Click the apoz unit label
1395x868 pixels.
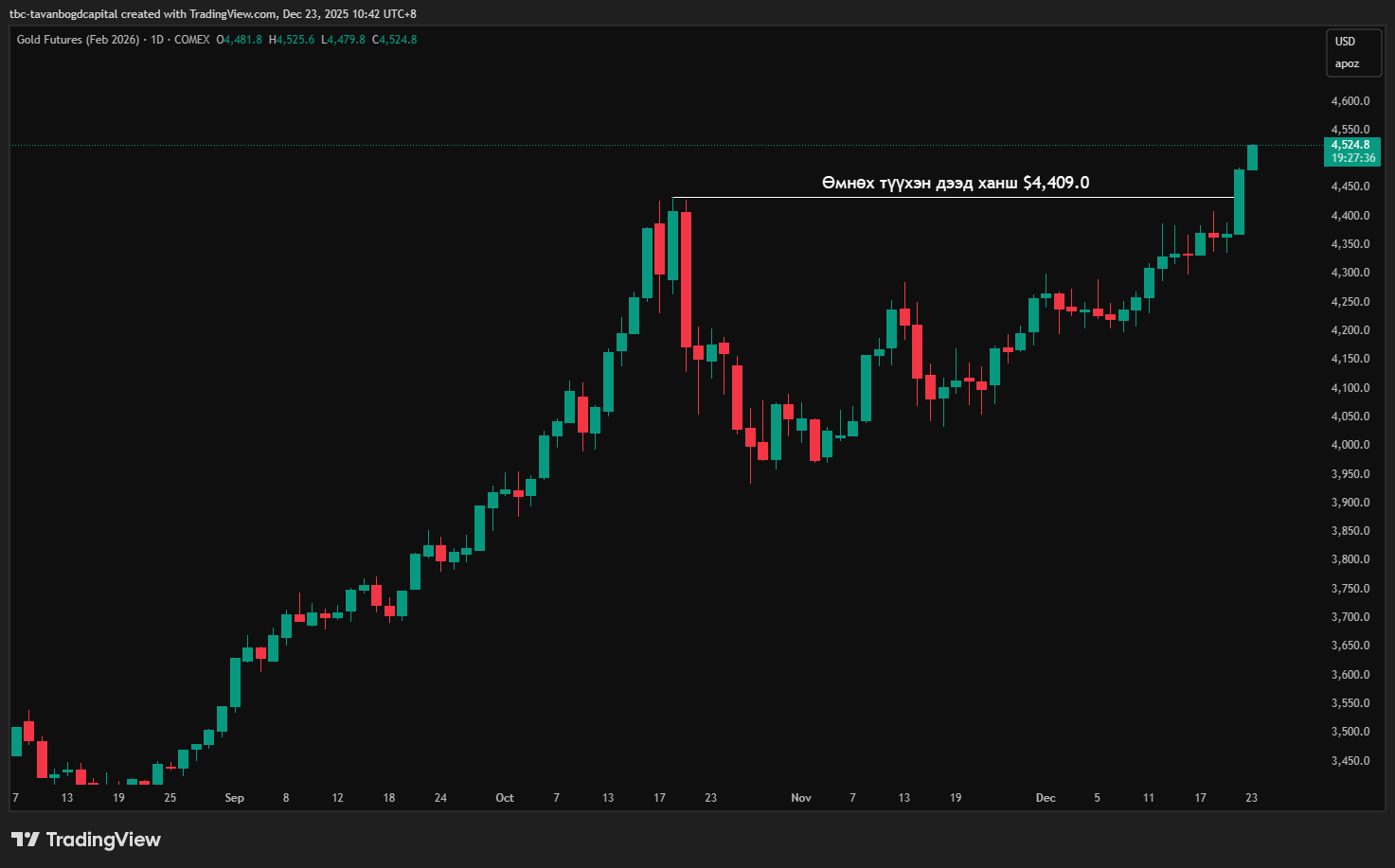(x=1347, y=64)
